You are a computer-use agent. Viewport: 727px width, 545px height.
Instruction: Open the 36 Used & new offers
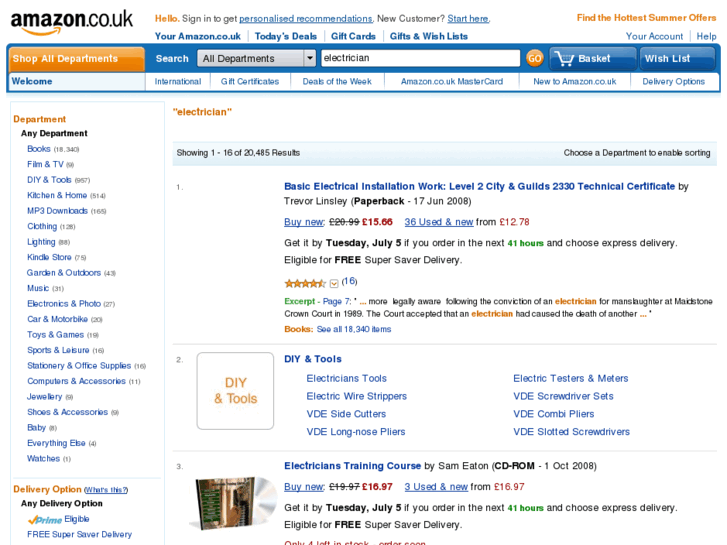[438, 222]
